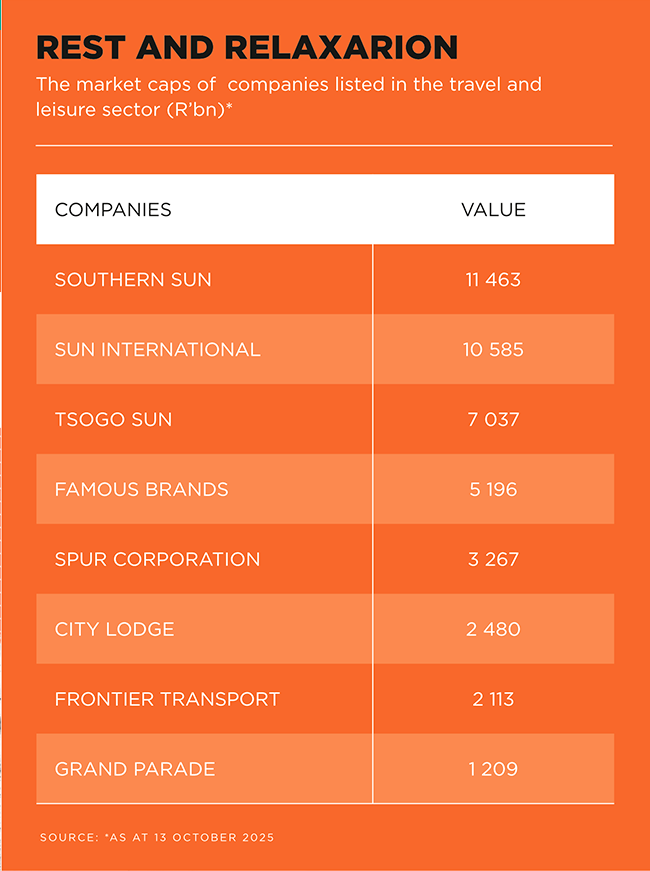Click the REST AND RELAXARION headline
The width and height of the screenshot is (650, 871).
246,47
